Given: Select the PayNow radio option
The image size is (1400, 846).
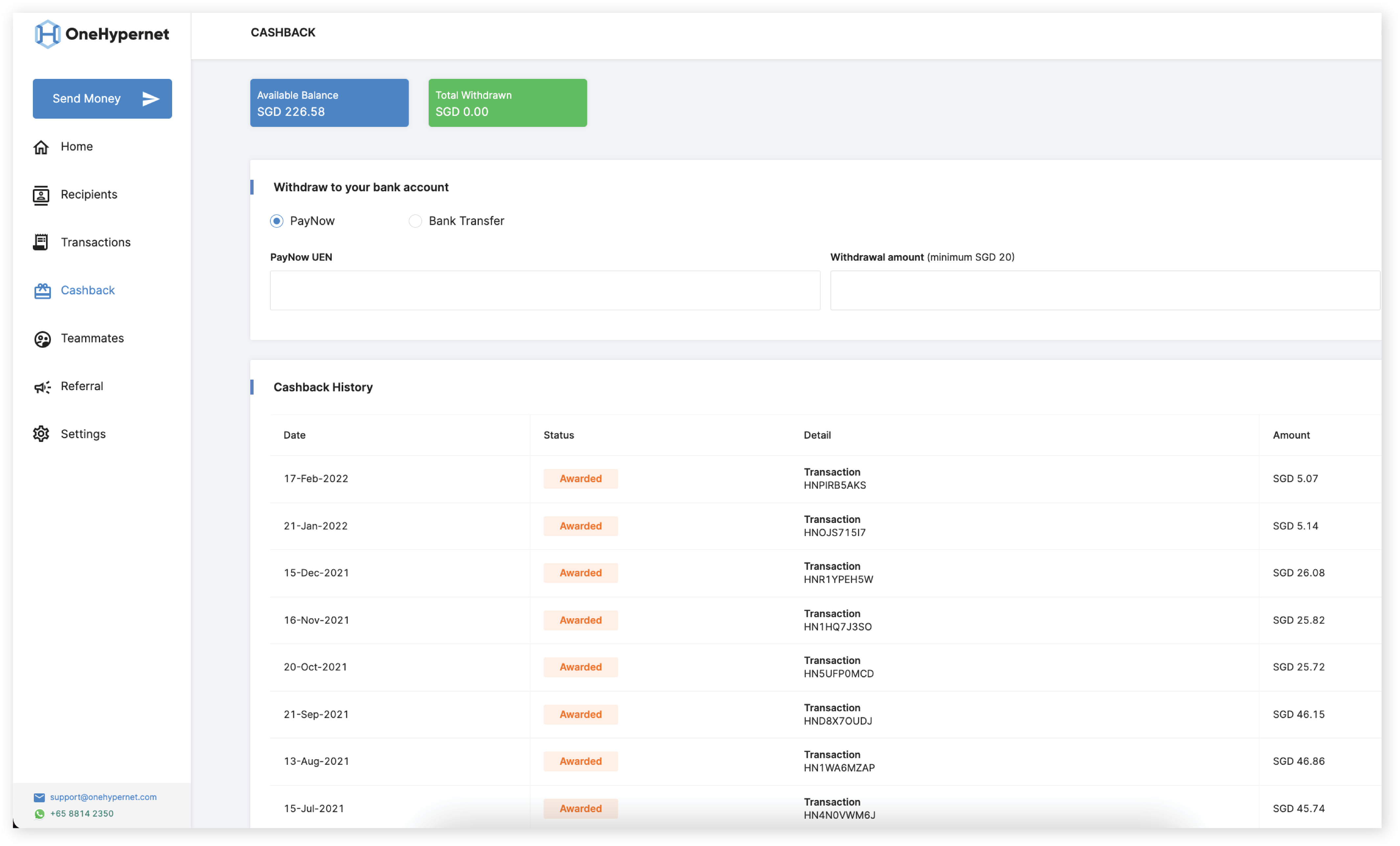Looking at the screenshot, I should click(277, 221).
